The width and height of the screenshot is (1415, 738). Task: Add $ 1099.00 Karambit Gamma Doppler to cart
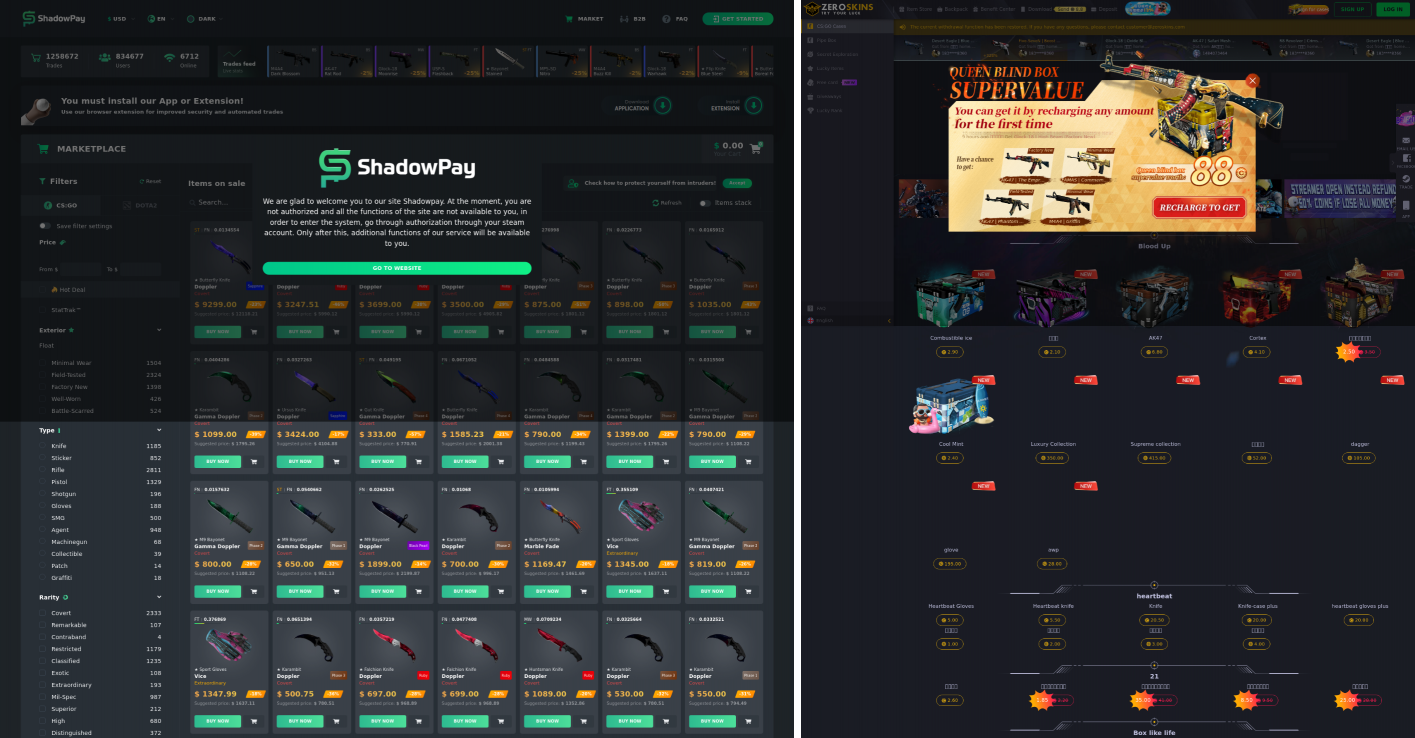tap(253, 462)
